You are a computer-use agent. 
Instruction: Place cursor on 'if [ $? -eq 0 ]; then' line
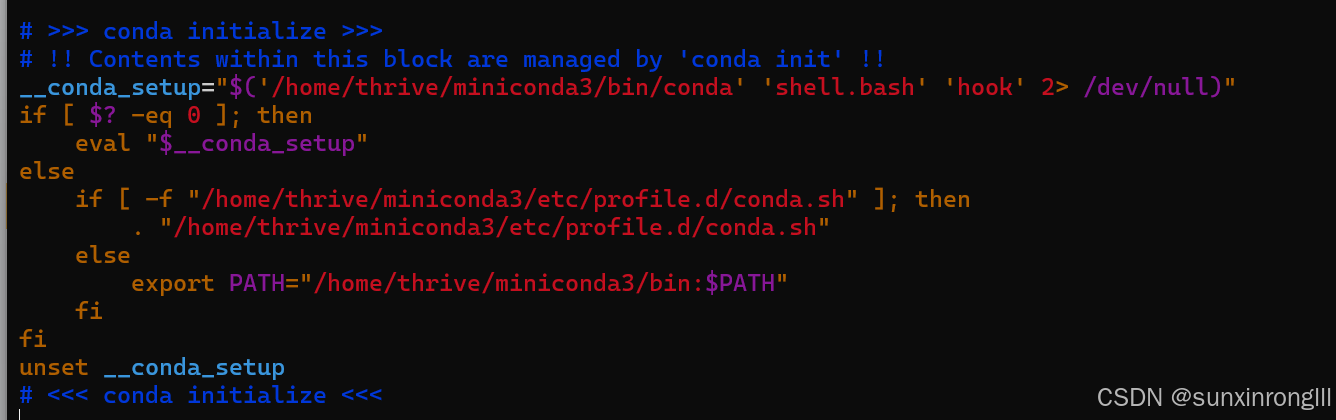166,115
